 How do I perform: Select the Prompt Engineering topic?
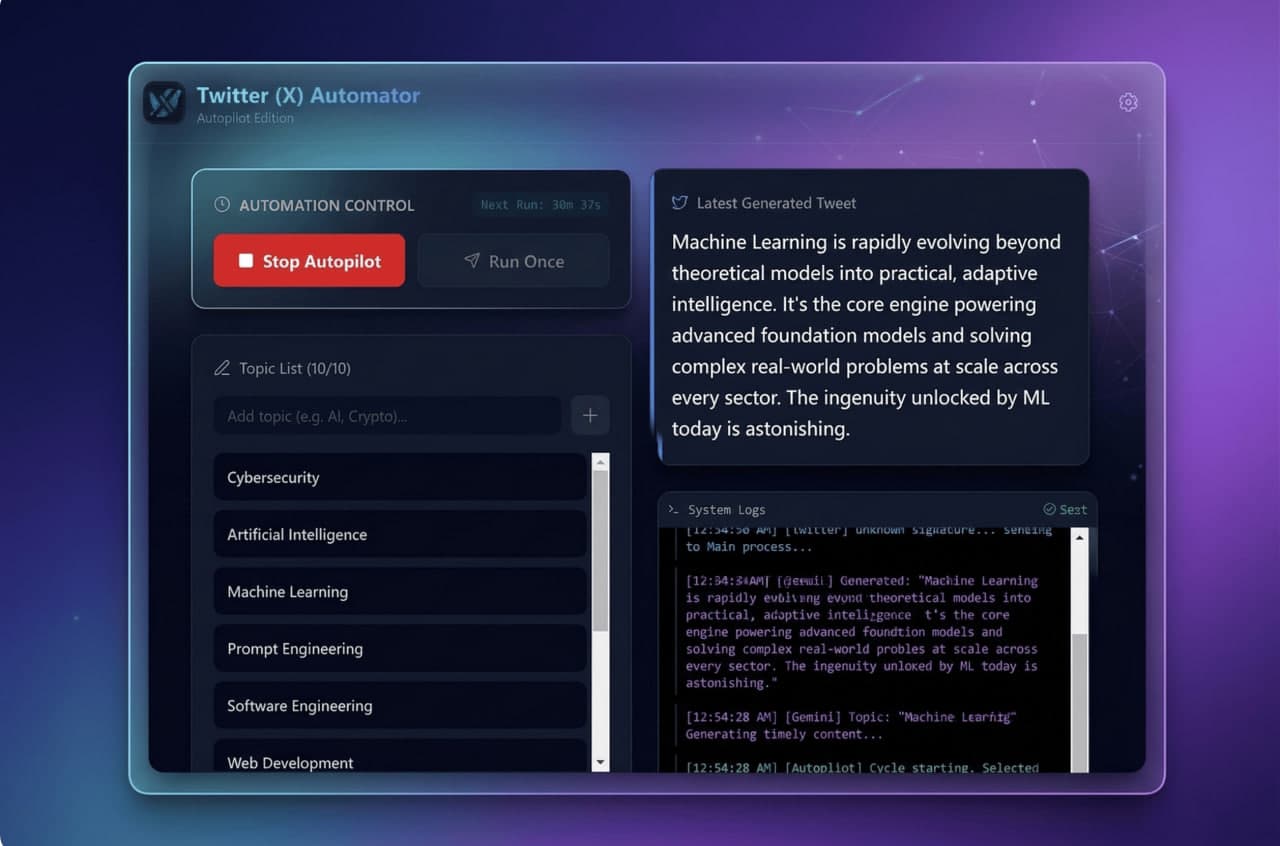click(400, 648)
